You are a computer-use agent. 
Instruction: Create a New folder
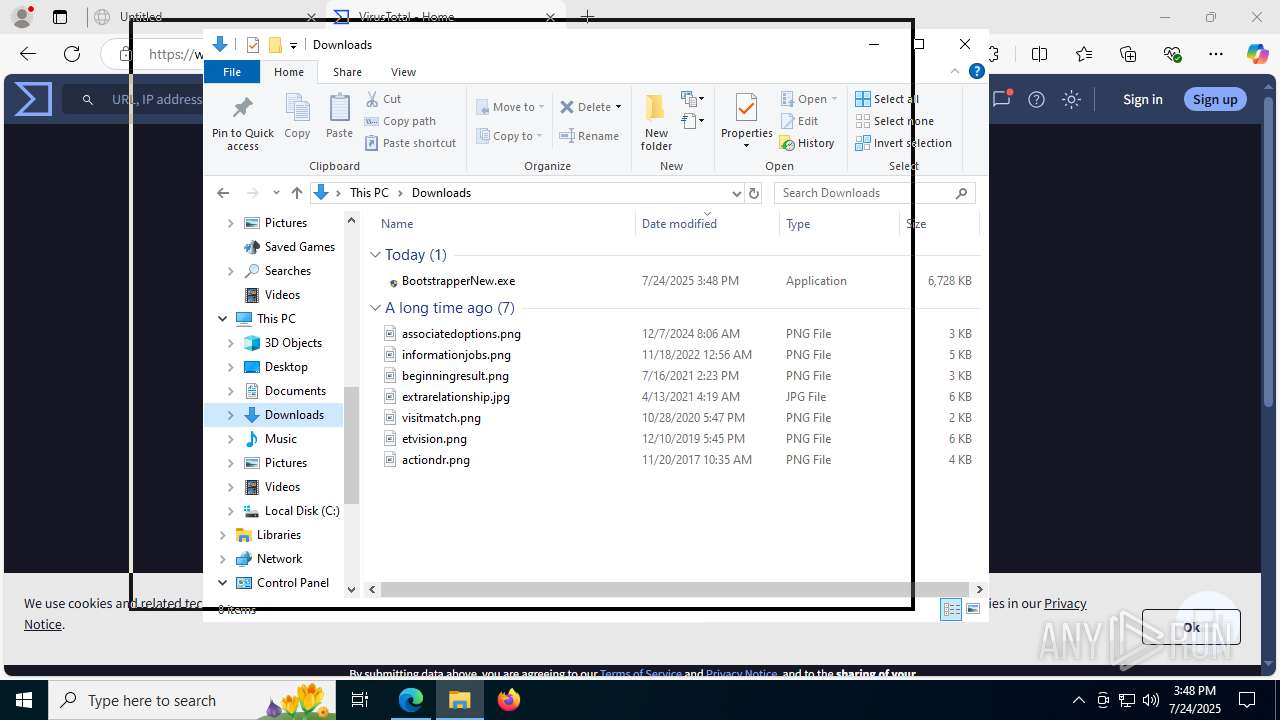(x=656, y=122)
